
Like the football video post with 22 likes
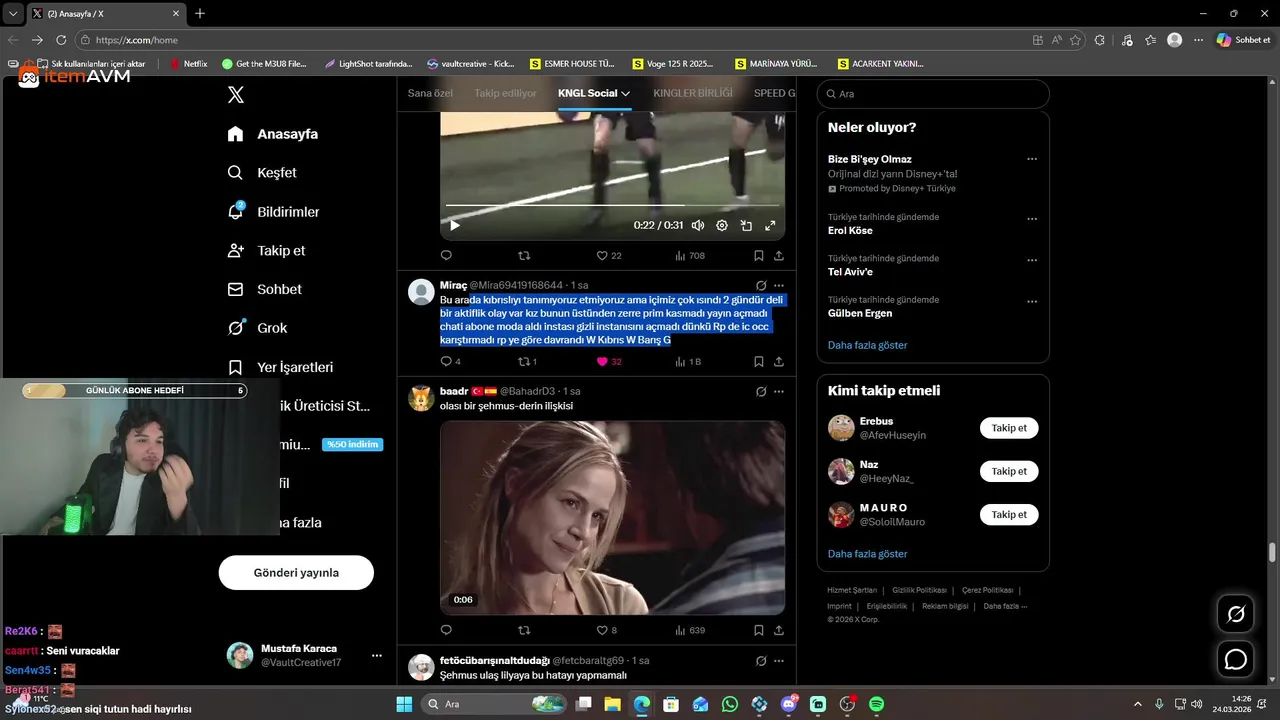(609, 256)
